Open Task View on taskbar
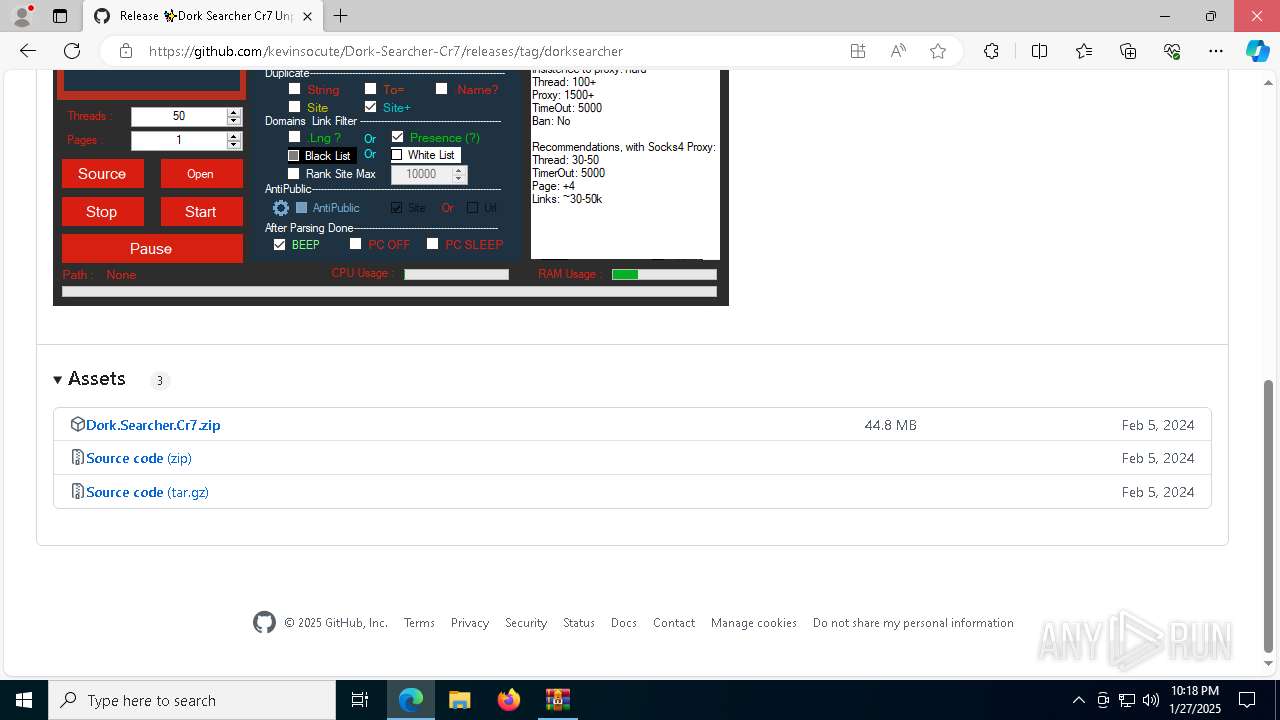This screenshot has height=720, width=1280. 360,700
